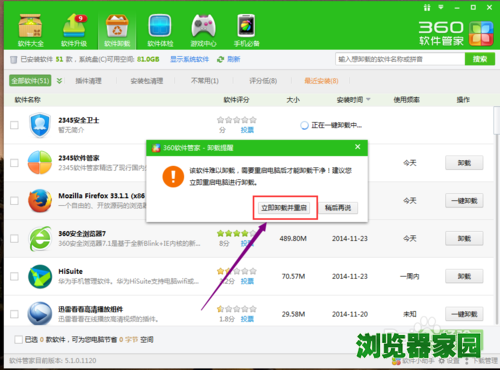Click 投票 for HiSuite
This screenshot has width=500, height=370.
click(247, 281)
